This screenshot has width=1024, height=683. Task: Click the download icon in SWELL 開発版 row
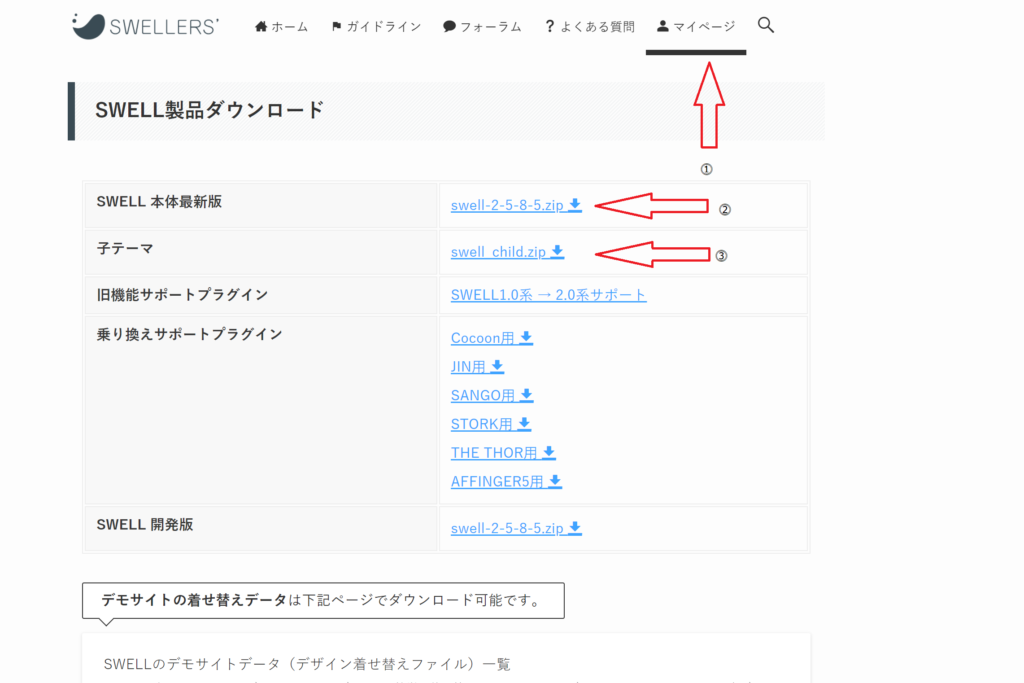click(x=575, y=528)
